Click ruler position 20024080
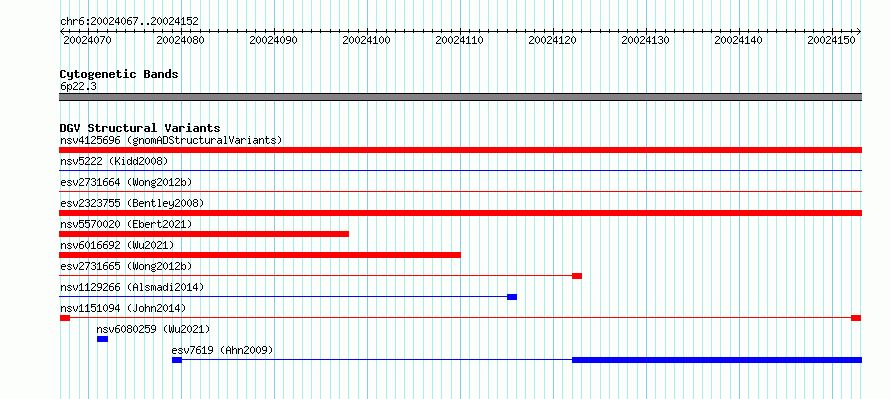The height and width of the screenshot is (399, 890). click(x=180, y=40)
